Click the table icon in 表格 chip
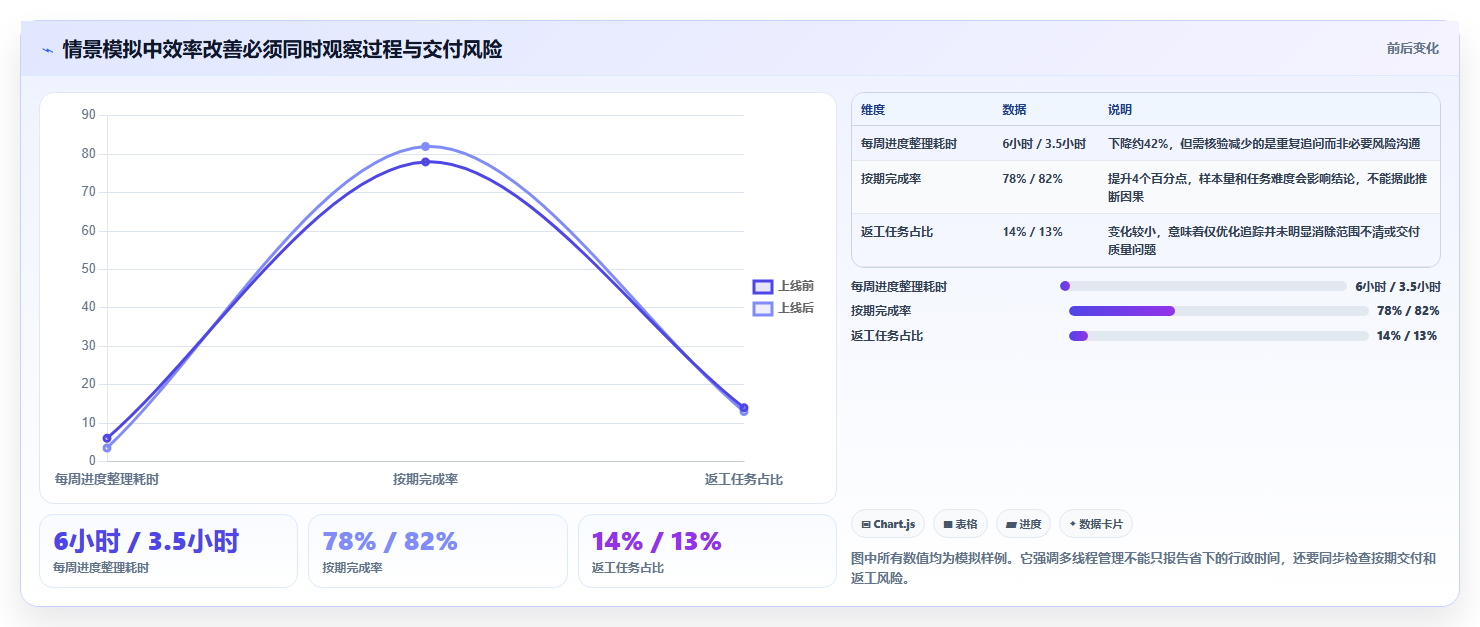 tap(948, 524)
